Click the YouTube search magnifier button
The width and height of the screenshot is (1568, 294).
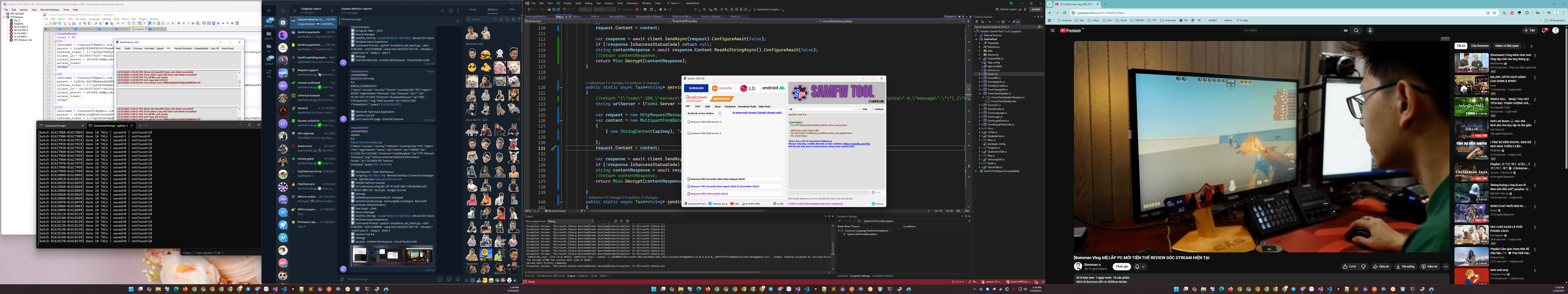[x=1356, y=30]
